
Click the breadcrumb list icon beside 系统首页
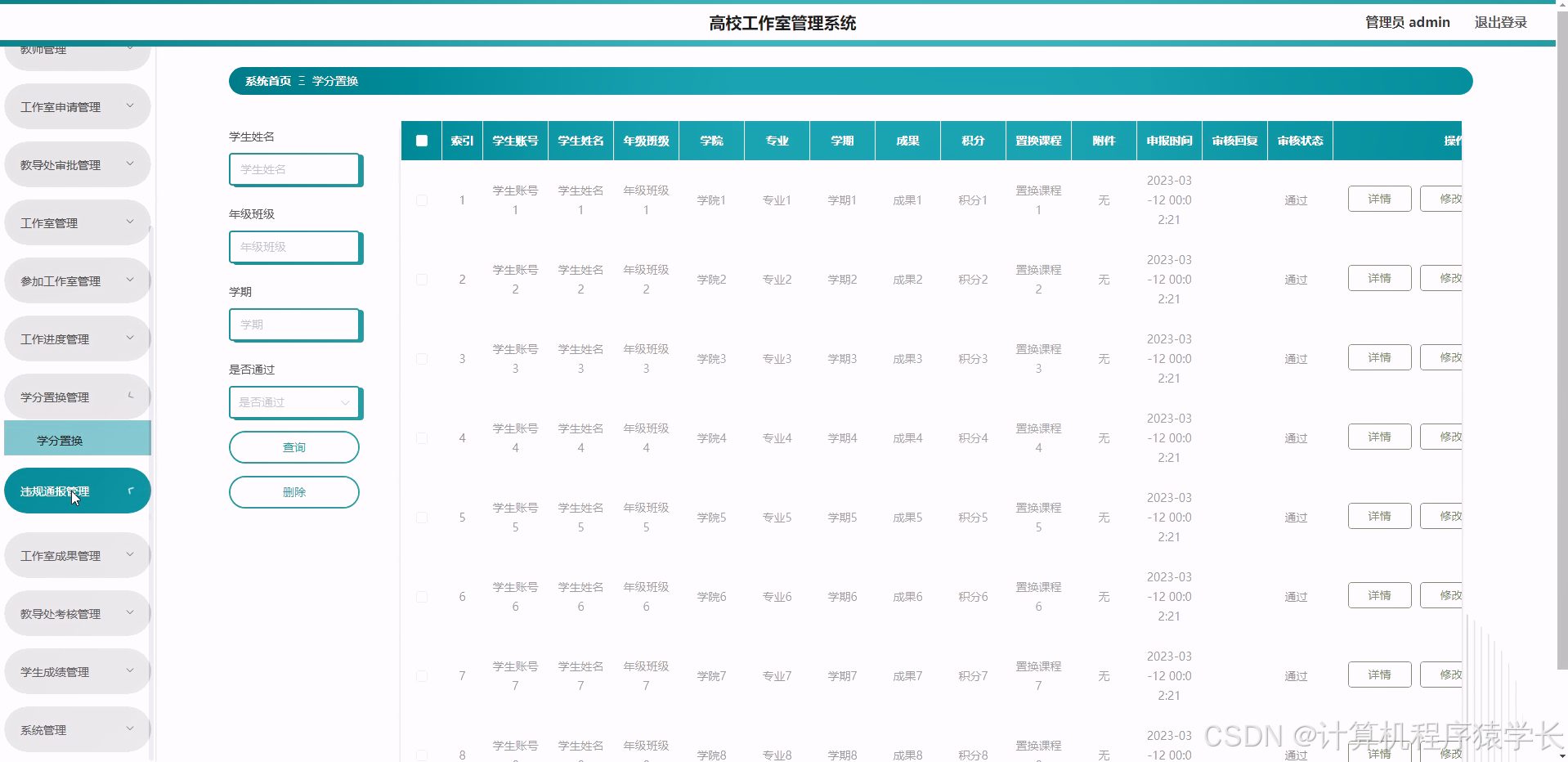click(302, 81)
